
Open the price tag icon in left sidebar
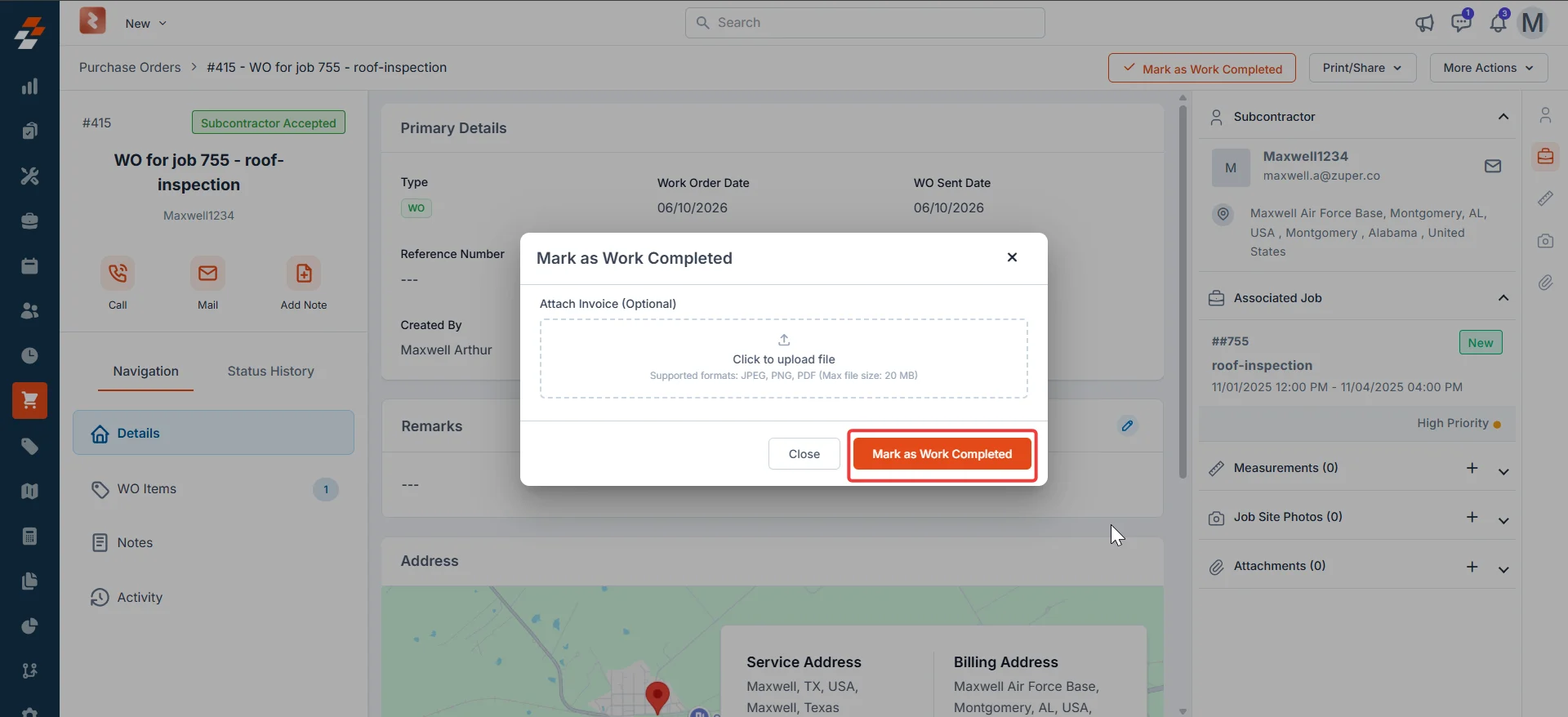pos(29,446)
